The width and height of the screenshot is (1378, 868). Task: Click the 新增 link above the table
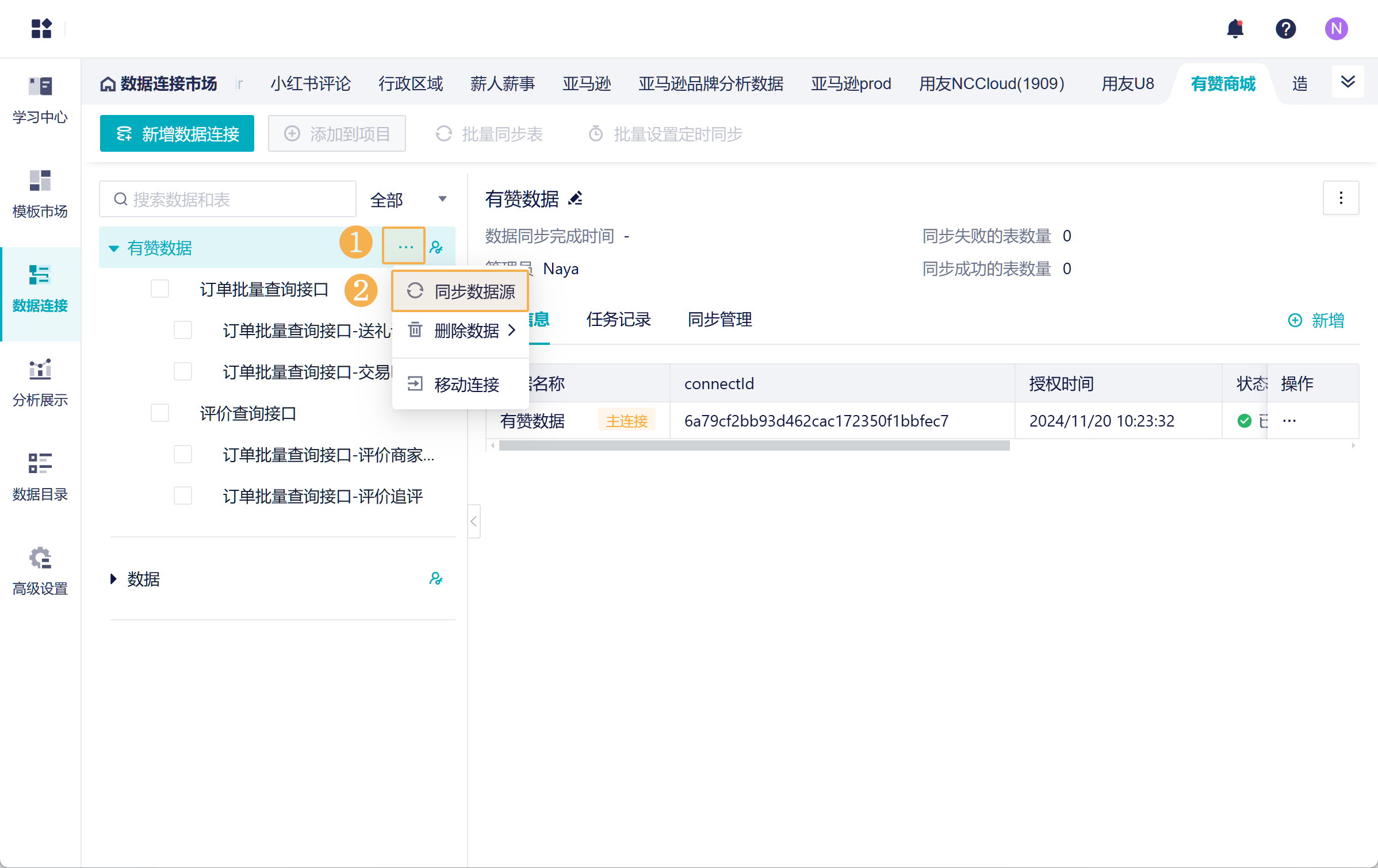1316,320
